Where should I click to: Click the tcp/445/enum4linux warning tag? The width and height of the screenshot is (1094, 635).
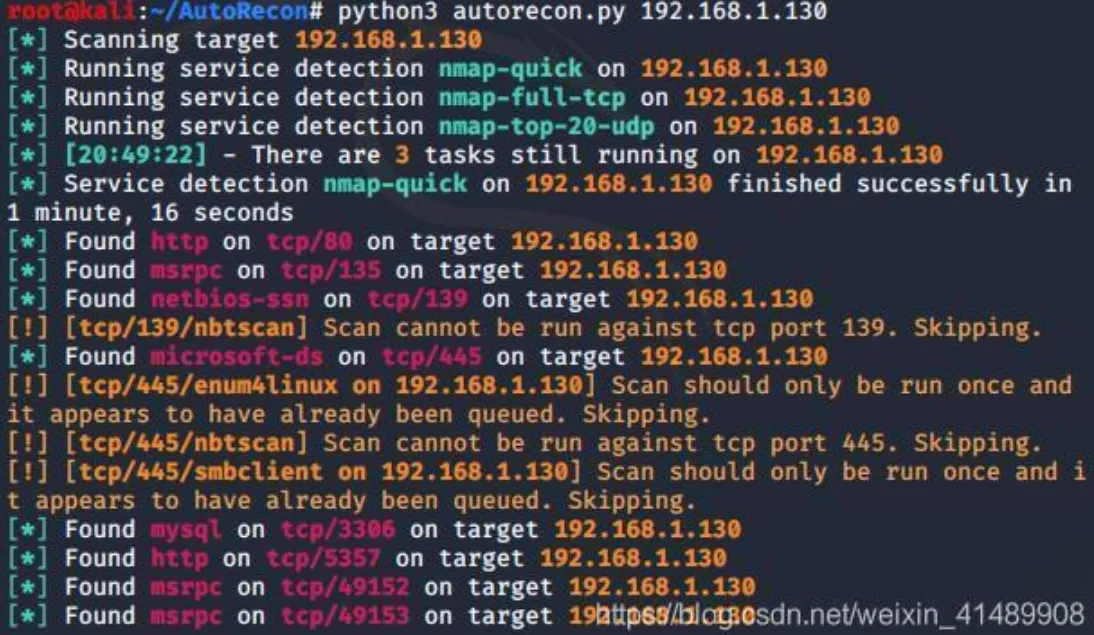pos(208,385)
